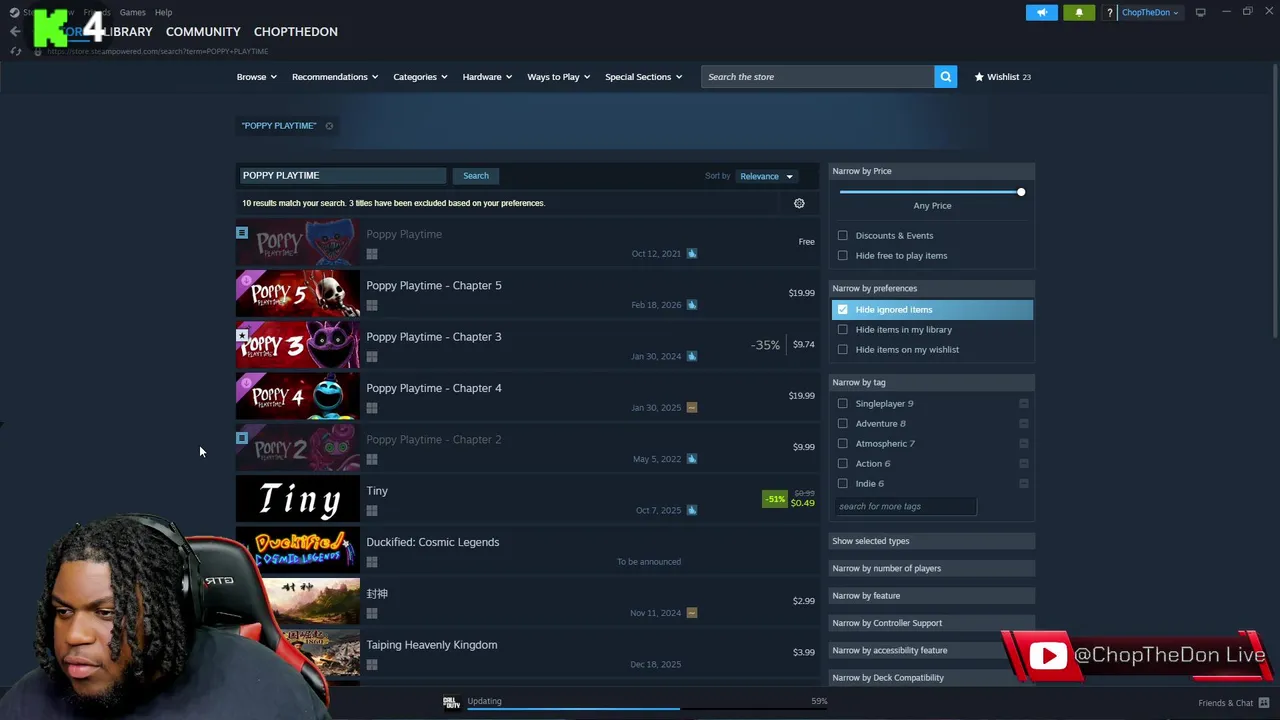Open the Friends & Chat icon

pos(1264,703)
